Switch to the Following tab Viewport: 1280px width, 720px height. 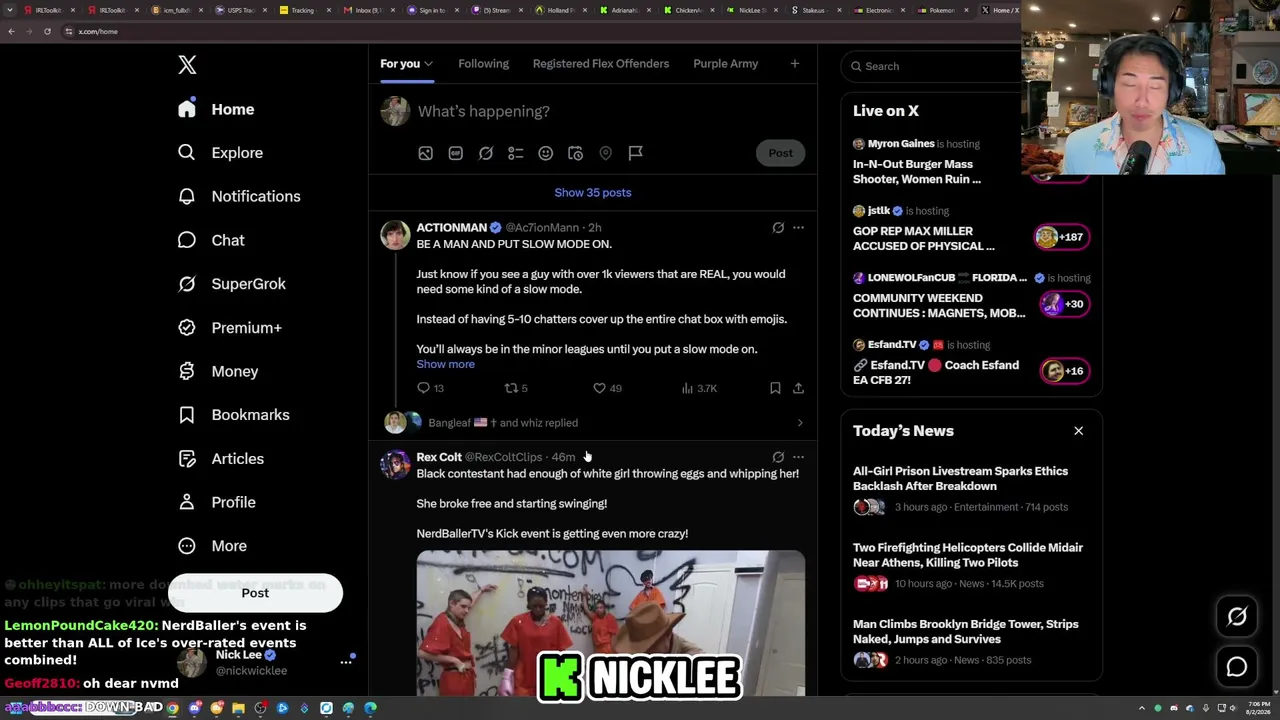(483, 64)
